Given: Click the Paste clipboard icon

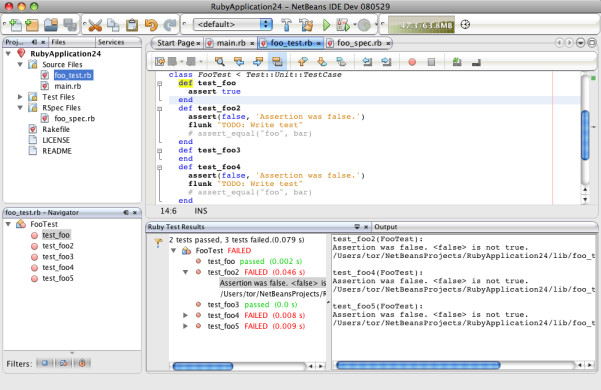Looking at the screenshot, I should point(132,25).
